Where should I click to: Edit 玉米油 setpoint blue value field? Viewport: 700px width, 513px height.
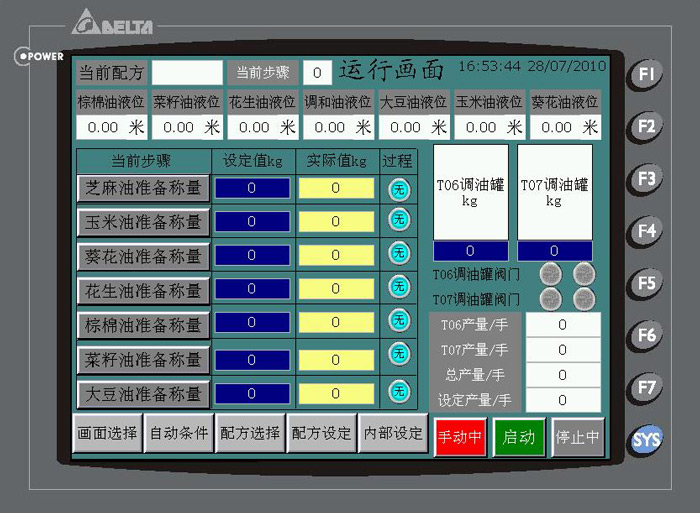click(252, 221)
